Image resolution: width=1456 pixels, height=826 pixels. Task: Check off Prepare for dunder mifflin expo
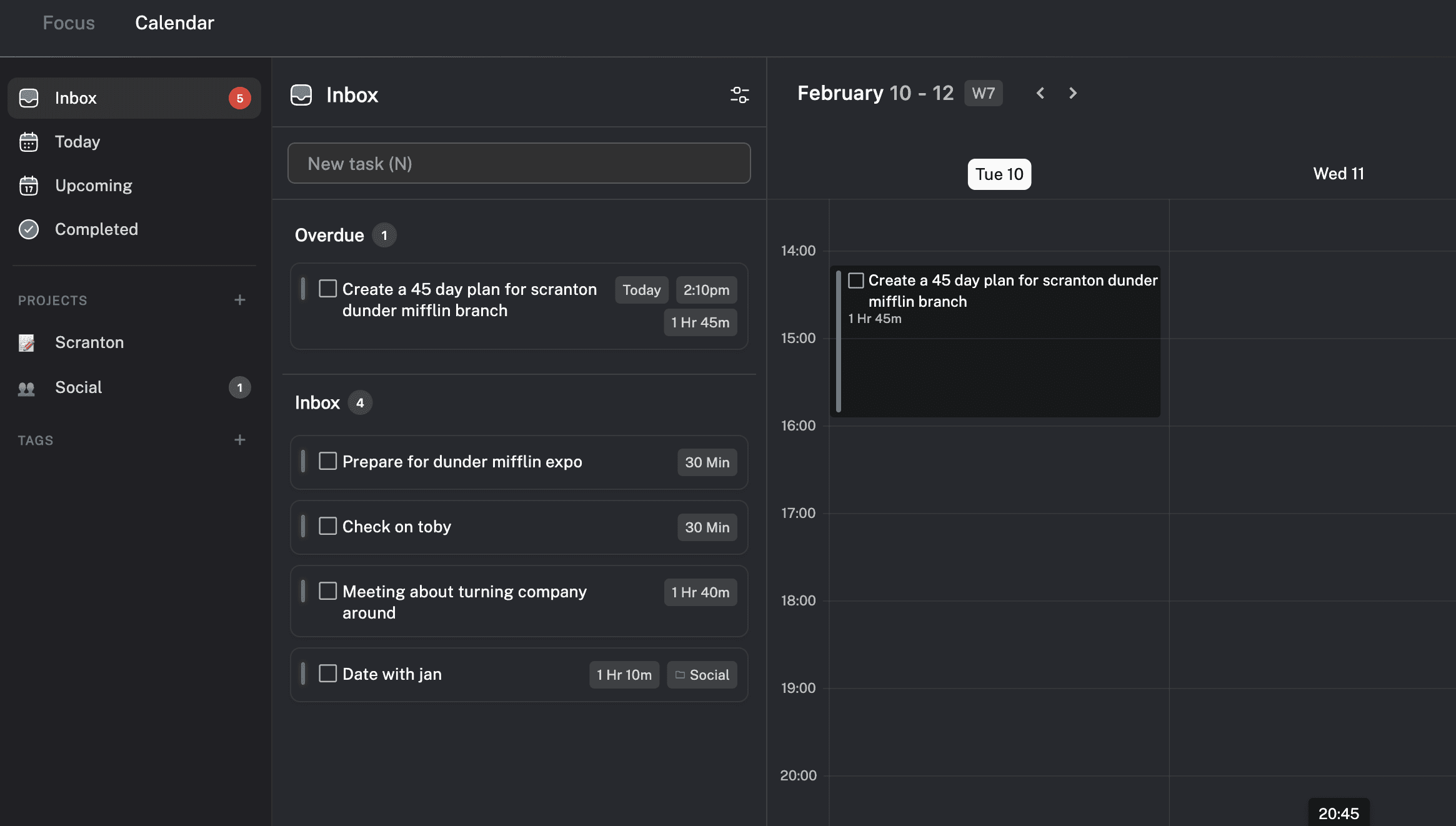pyautogui.click(x=327, y=461)
